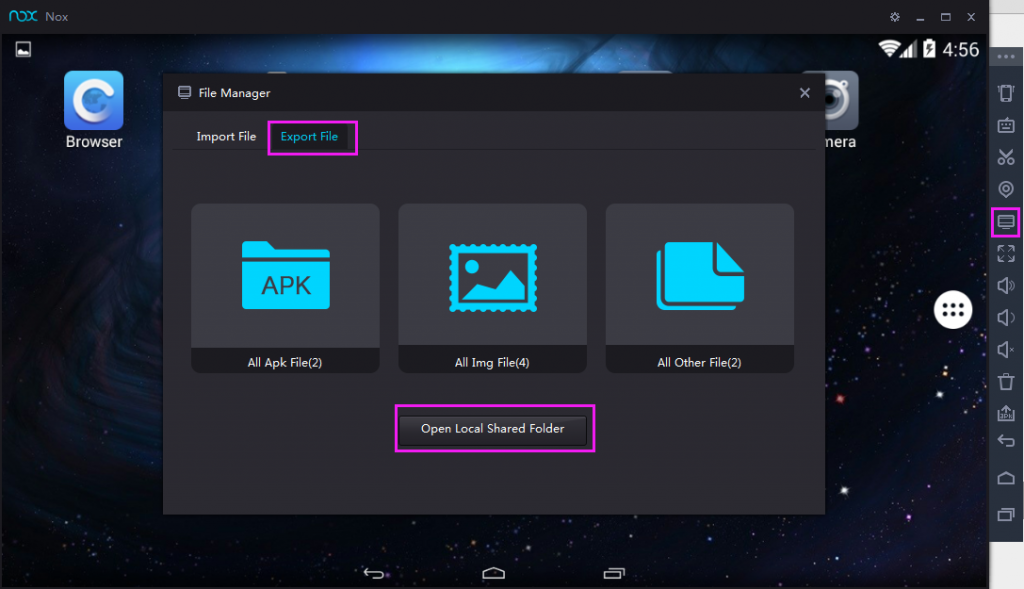This screenshot has width=1024, height=589.
Task: Uninstall an app using the trash sidebar icon
Action: click(1006, 381)
